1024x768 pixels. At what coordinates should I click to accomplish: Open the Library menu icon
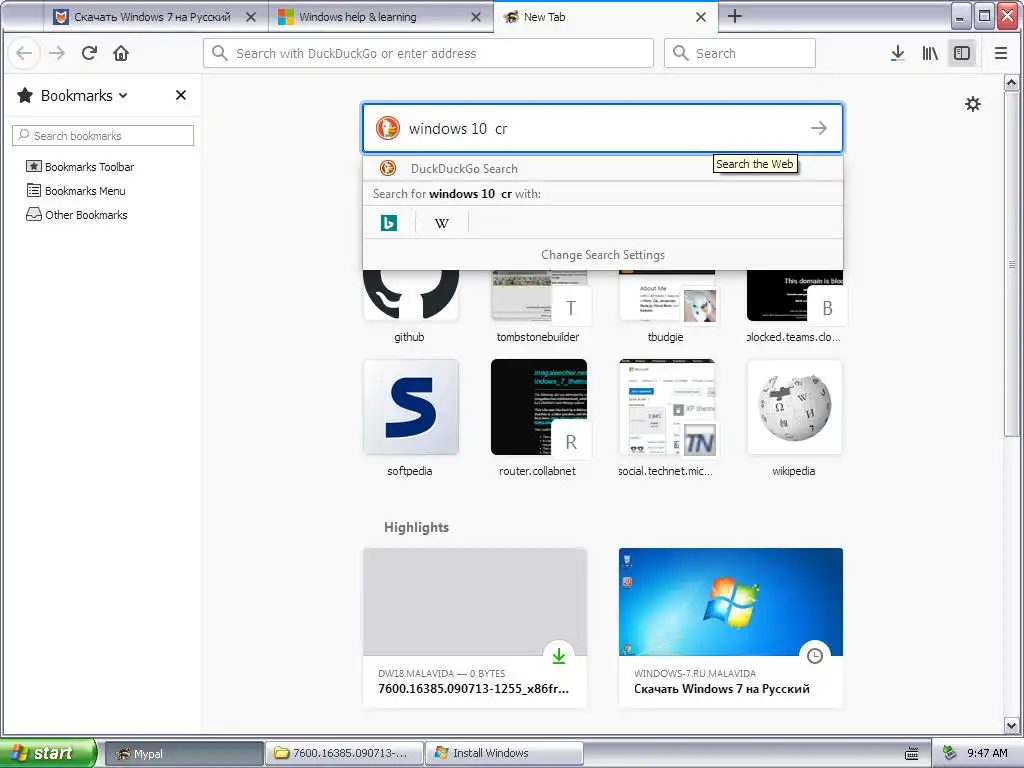coord(930,54)
